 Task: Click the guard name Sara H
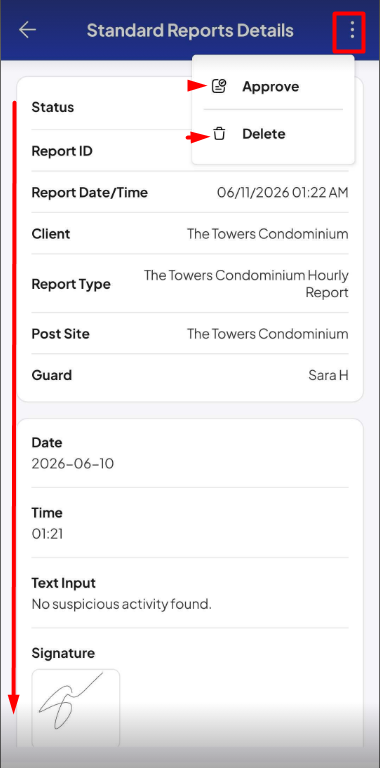click(328, 375)
